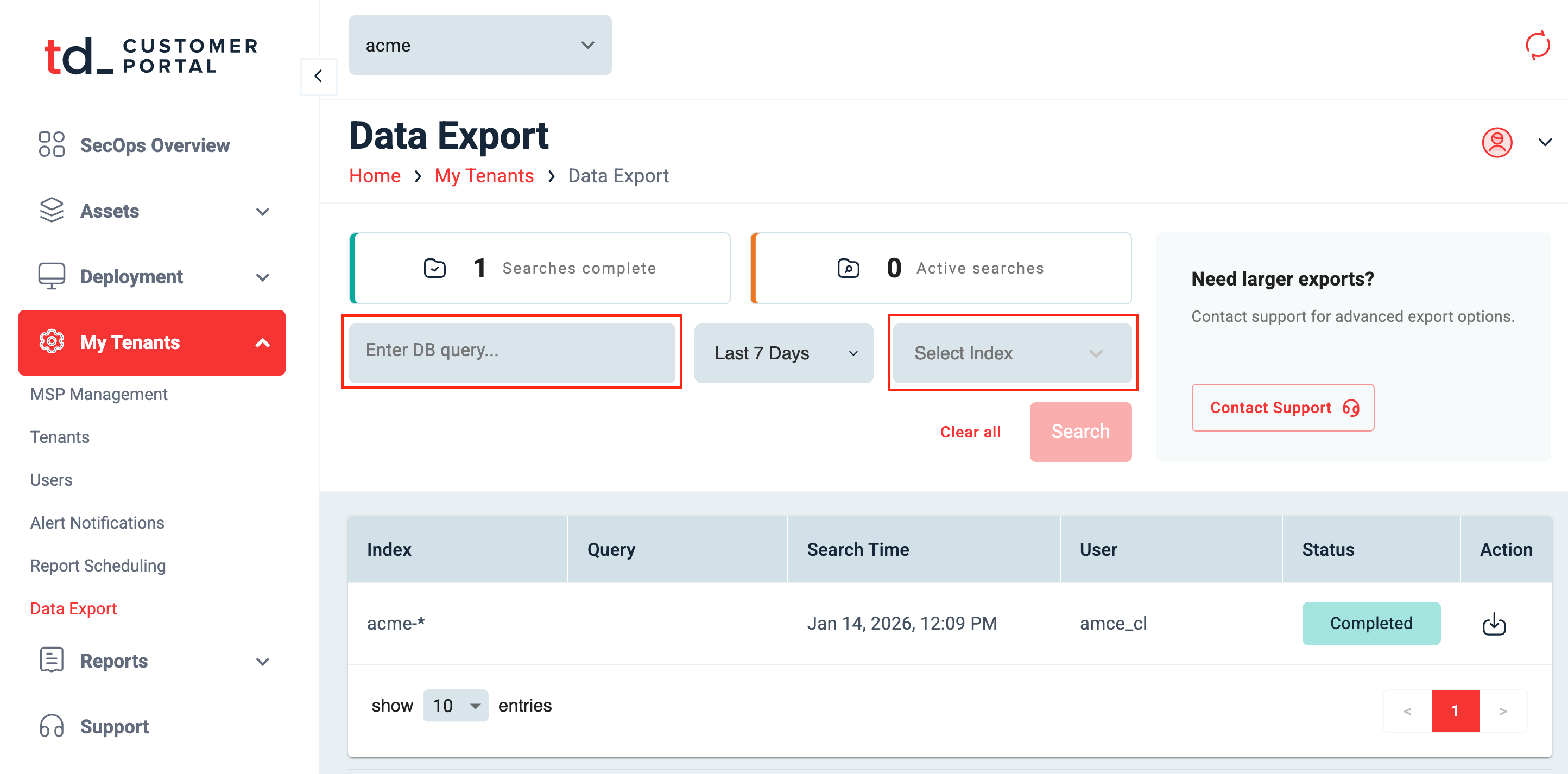1568x774 pixels.
Task: Click the Active searches folder icon
Action: point(848,268)
